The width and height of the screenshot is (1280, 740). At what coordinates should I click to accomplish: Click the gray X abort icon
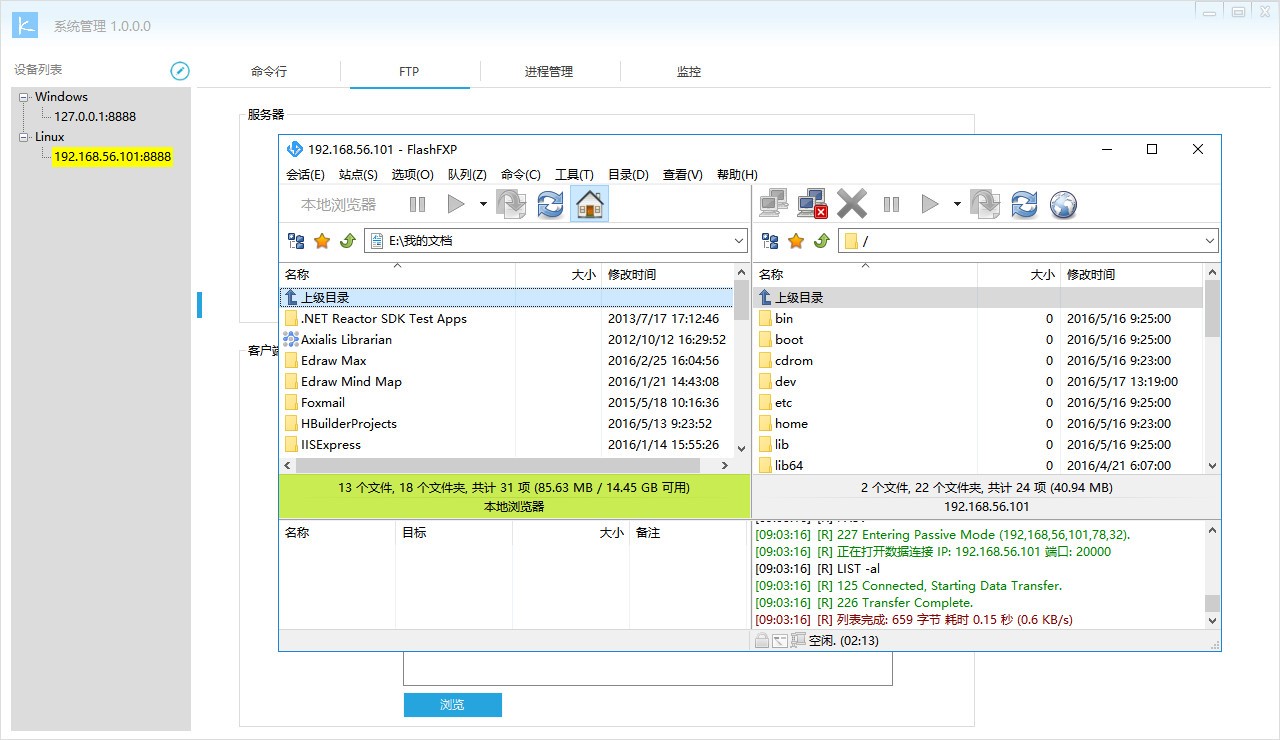(852, 204)
